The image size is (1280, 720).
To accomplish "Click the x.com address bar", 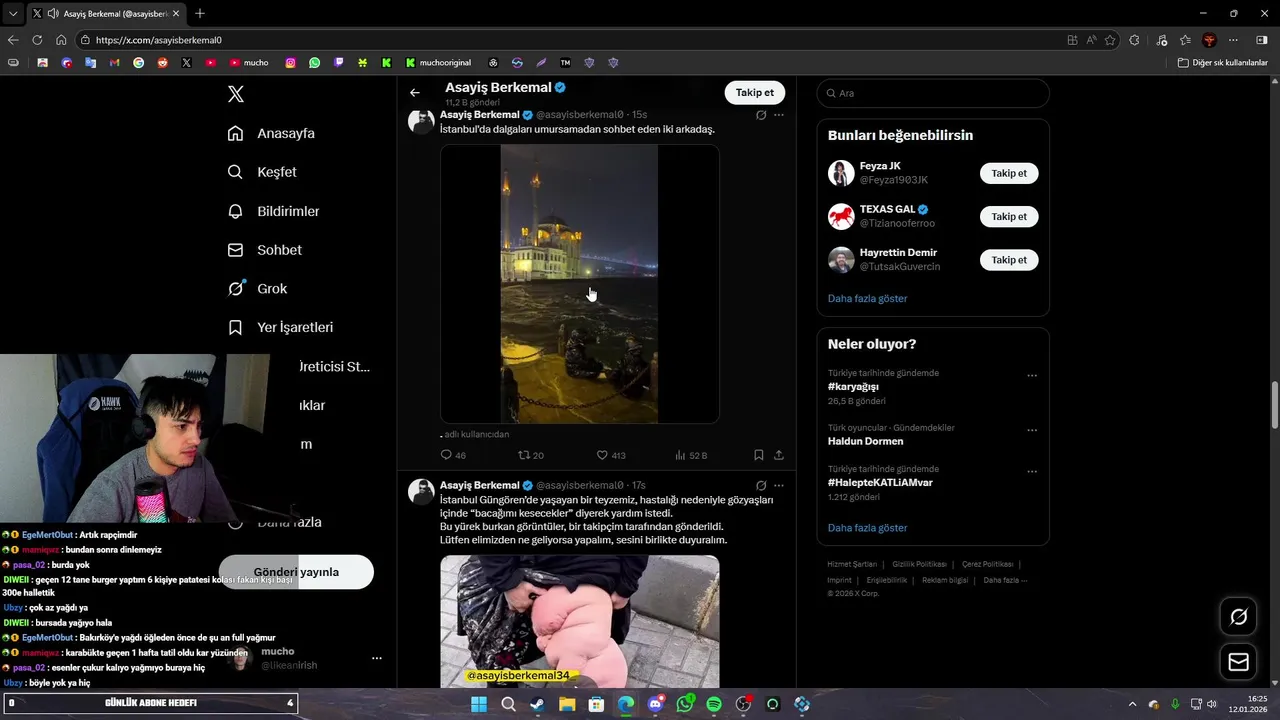I will pyautogui.click(x=570, y=40).
